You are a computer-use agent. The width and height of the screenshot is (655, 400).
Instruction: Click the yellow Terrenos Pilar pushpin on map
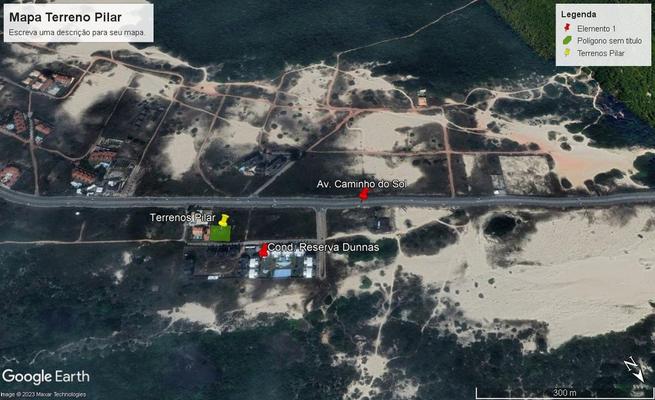pyautogui.click(x=224, y=220)
